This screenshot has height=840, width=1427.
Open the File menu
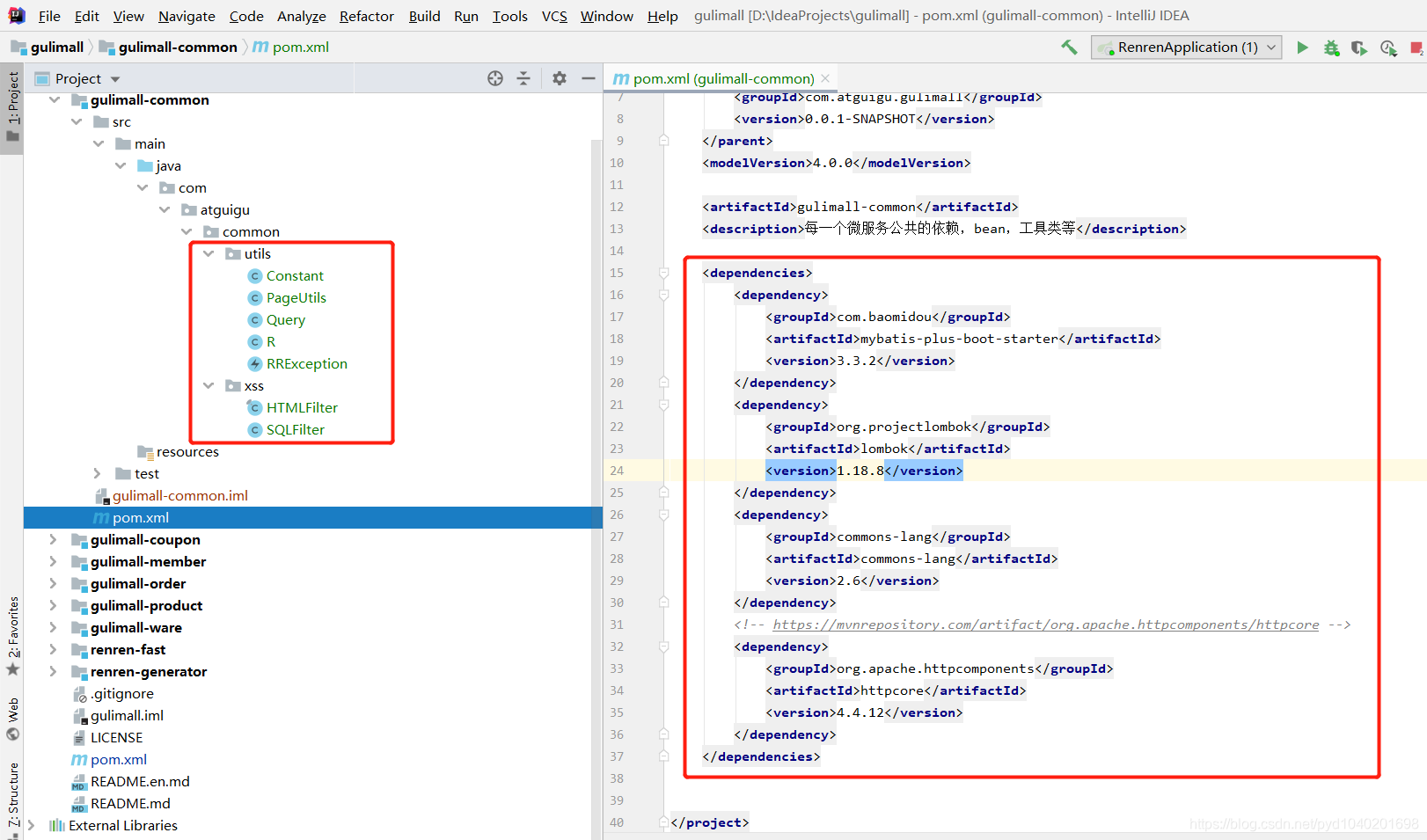(49, 16)
